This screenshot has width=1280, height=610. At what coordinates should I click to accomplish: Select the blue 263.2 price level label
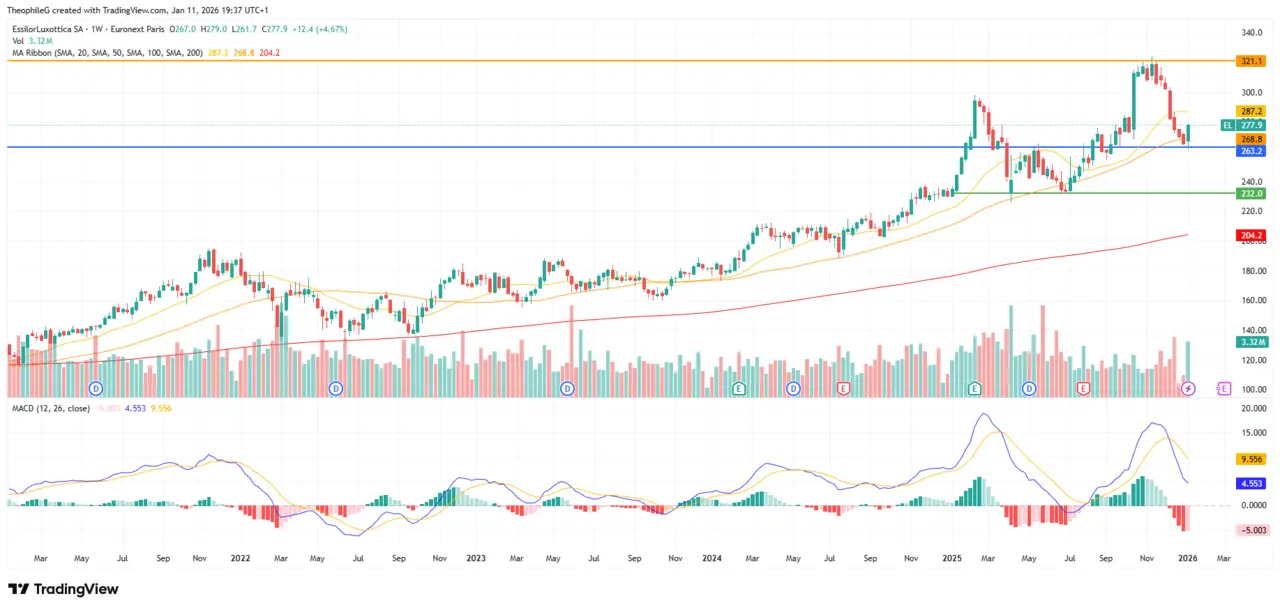(1251, 151)
